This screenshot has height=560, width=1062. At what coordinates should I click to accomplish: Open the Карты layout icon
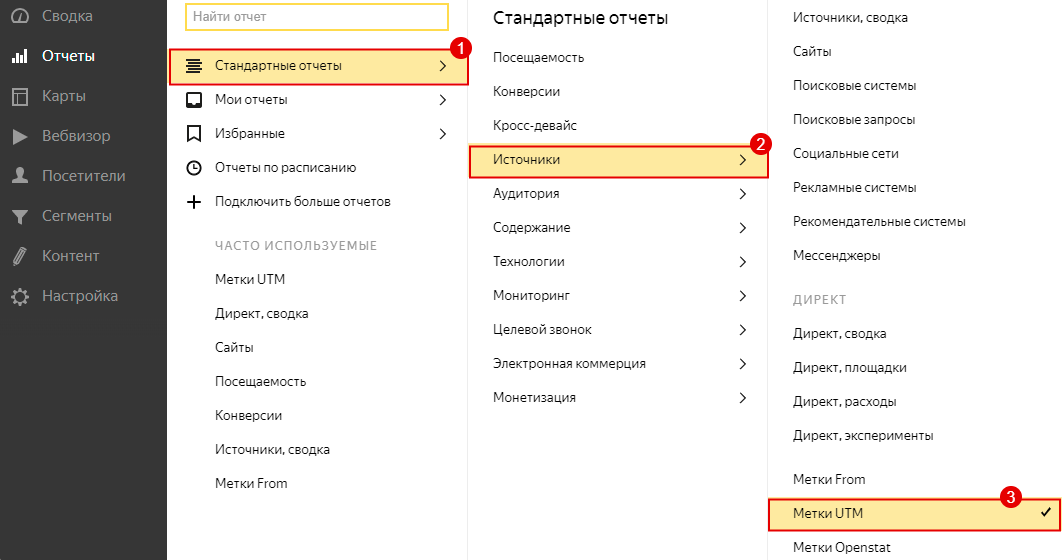point(19,97)
